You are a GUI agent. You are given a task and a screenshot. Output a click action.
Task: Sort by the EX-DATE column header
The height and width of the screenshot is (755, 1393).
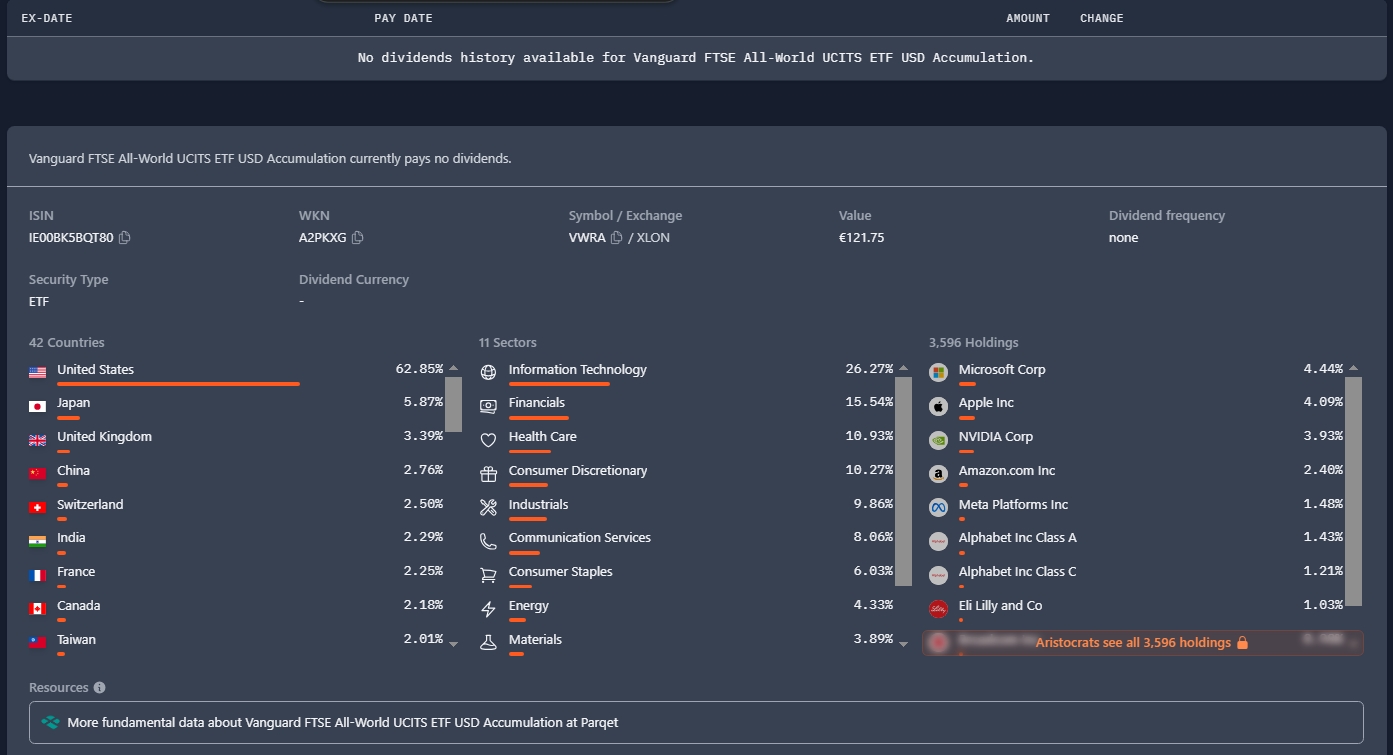(47, 18)
